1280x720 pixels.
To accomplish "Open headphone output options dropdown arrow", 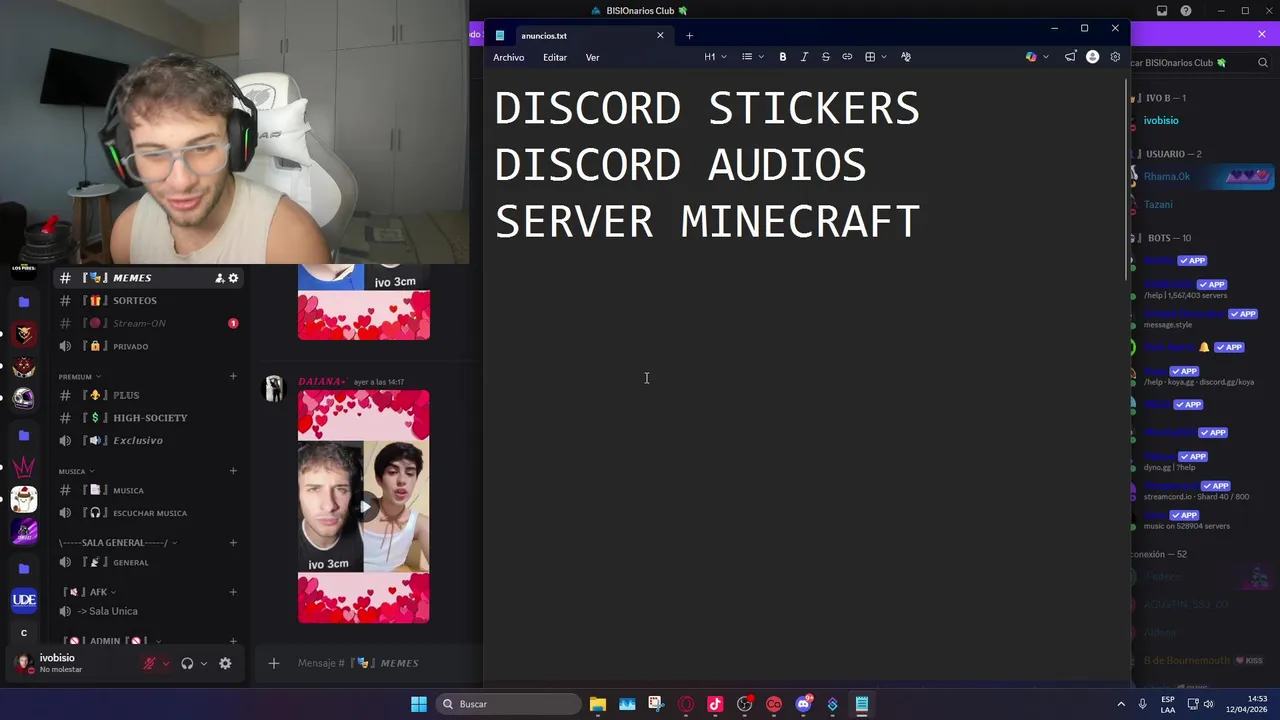I will tap(203, 663).
